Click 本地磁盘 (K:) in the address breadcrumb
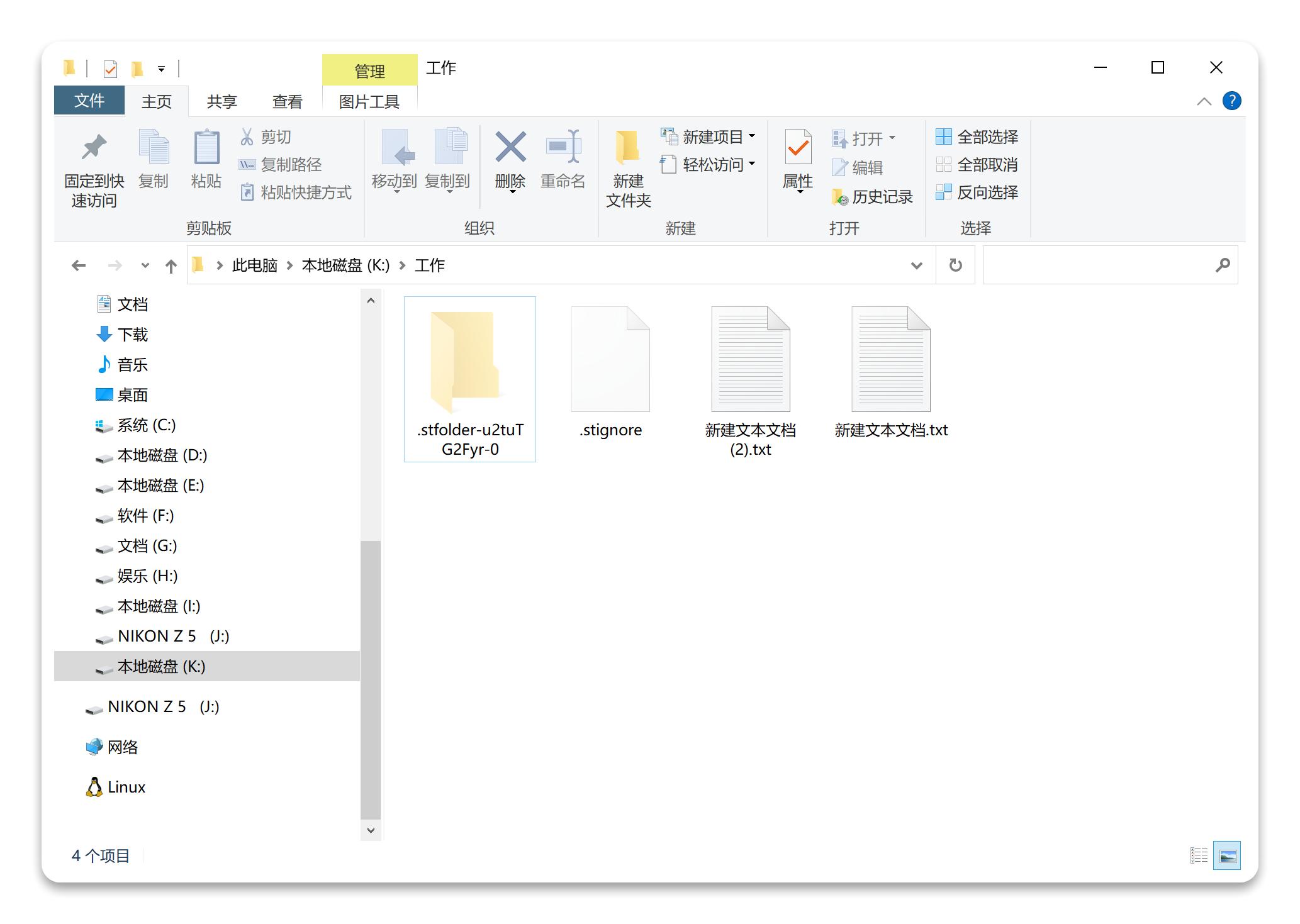 pyautogui.click(x=346, y=265)
